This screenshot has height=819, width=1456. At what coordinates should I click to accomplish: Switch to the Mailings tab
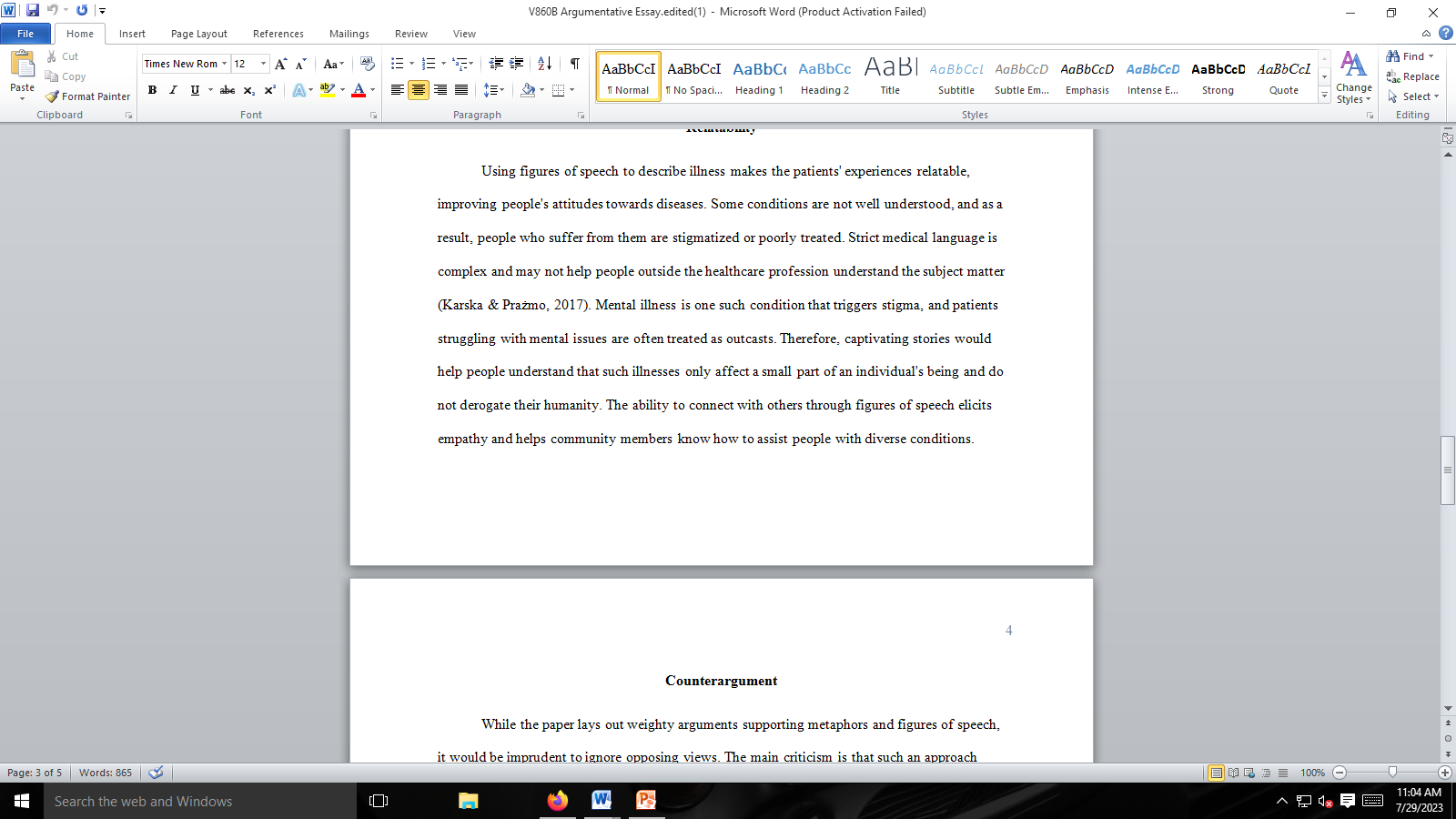point(349,34)
